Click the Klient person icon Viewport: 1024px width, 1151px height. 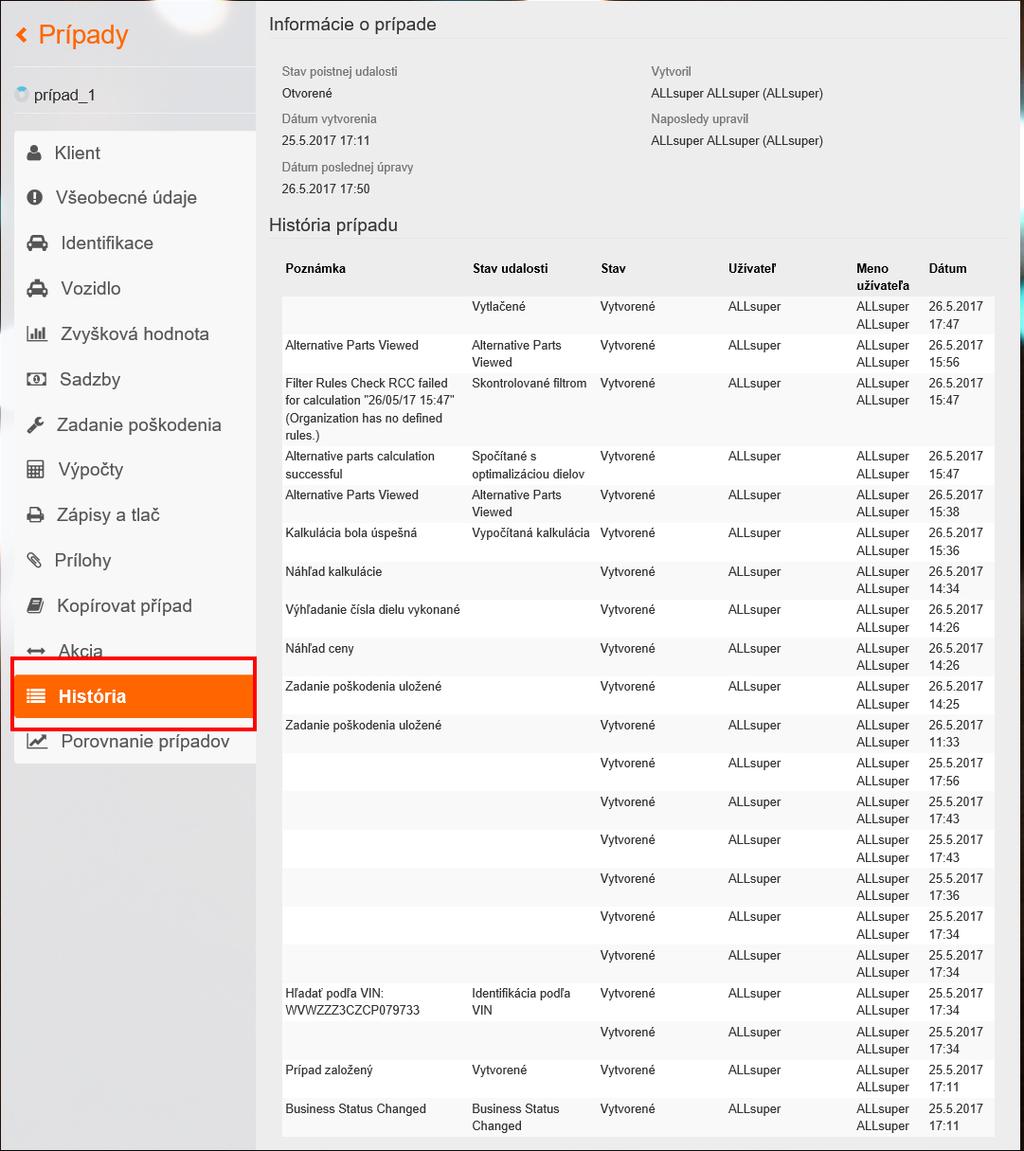[34, 153]
